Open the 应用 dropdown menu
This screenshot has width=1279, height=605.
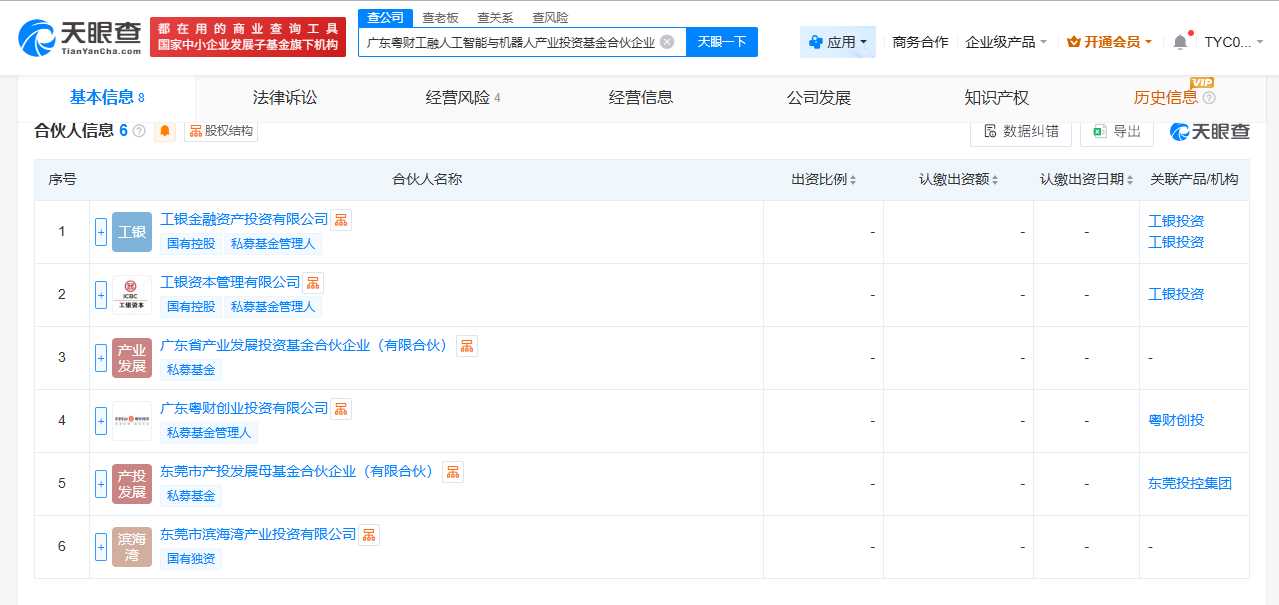[x=838, y=42]
